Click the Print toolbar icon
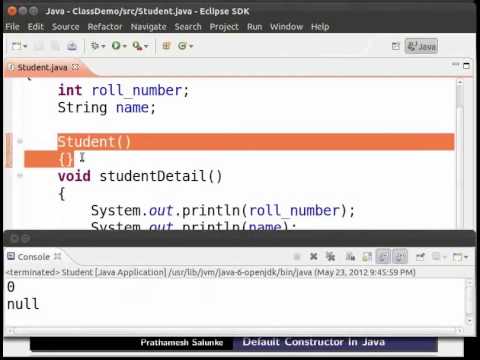Screen dimensions: 480x360 (72, 46)
